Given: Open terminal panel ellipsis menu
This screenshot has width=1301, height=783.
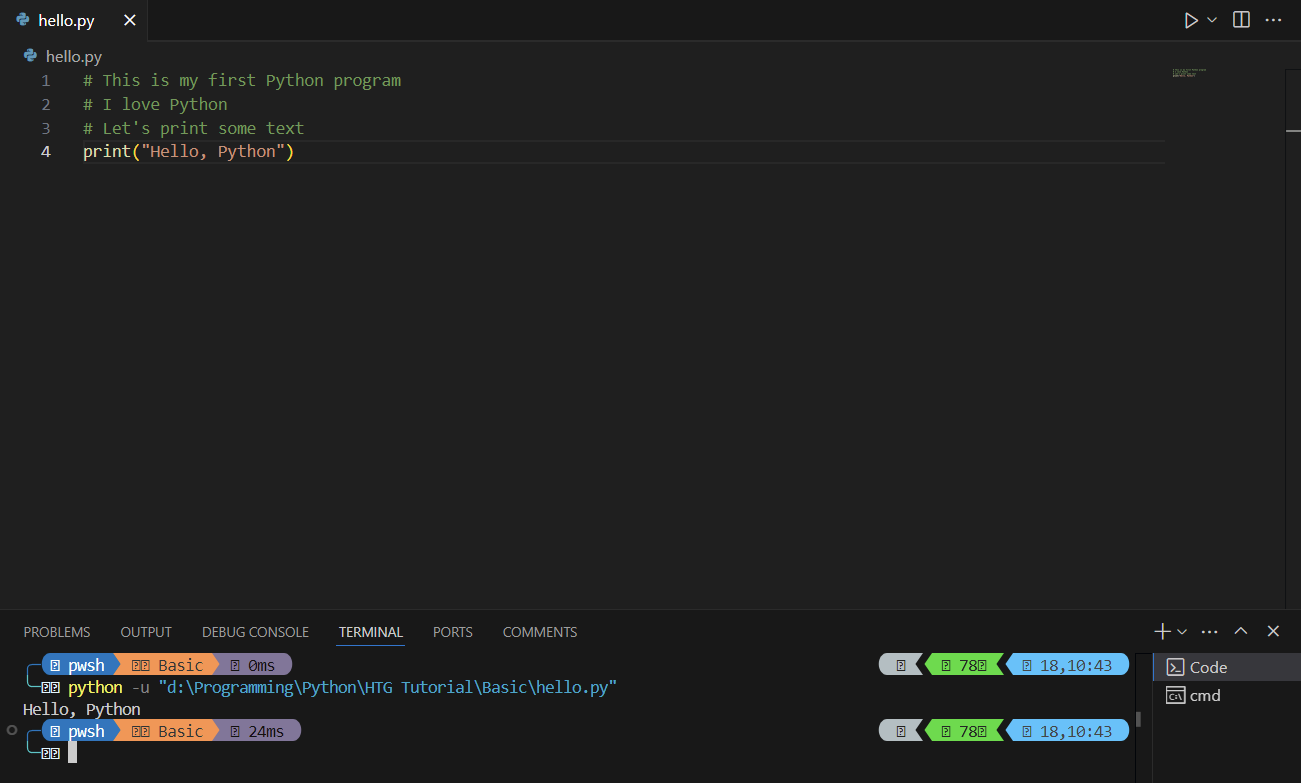Looking at the screenshot, I should 1209,632.
